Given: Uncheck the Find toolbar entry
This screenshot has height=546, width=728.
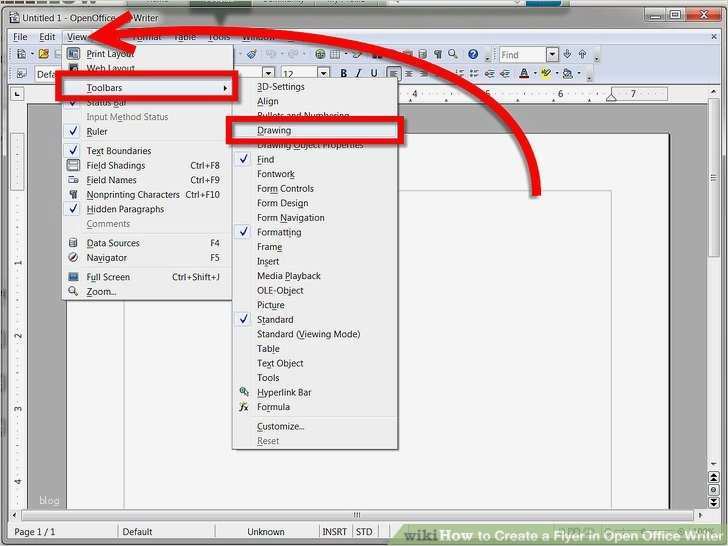Looking at the screenshot, I should click(x=315, y=159).
